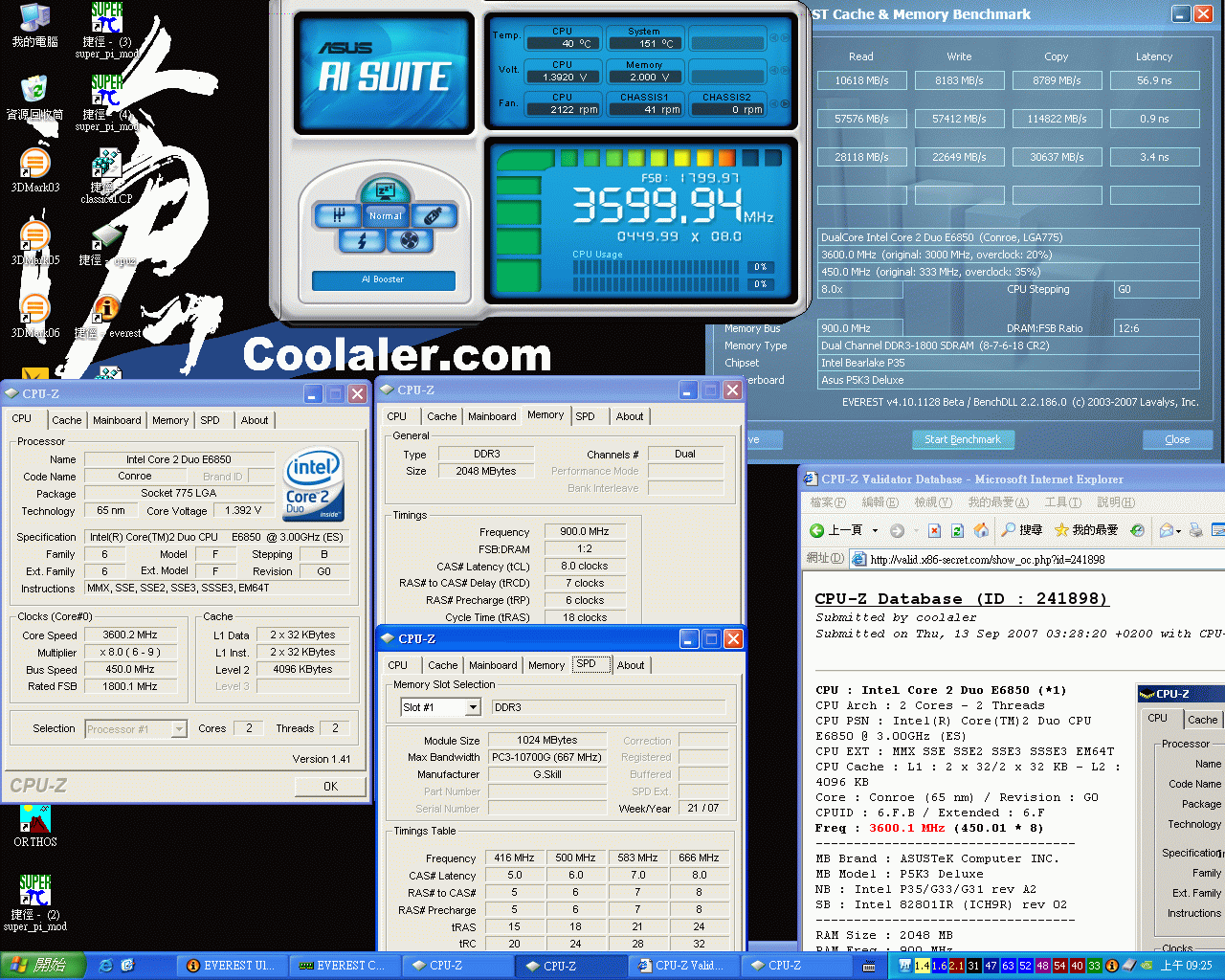Click the AI Suite sleep-mode monitor icon
This screenshot has height=980, width=1225.
click(x=385, y=189)
